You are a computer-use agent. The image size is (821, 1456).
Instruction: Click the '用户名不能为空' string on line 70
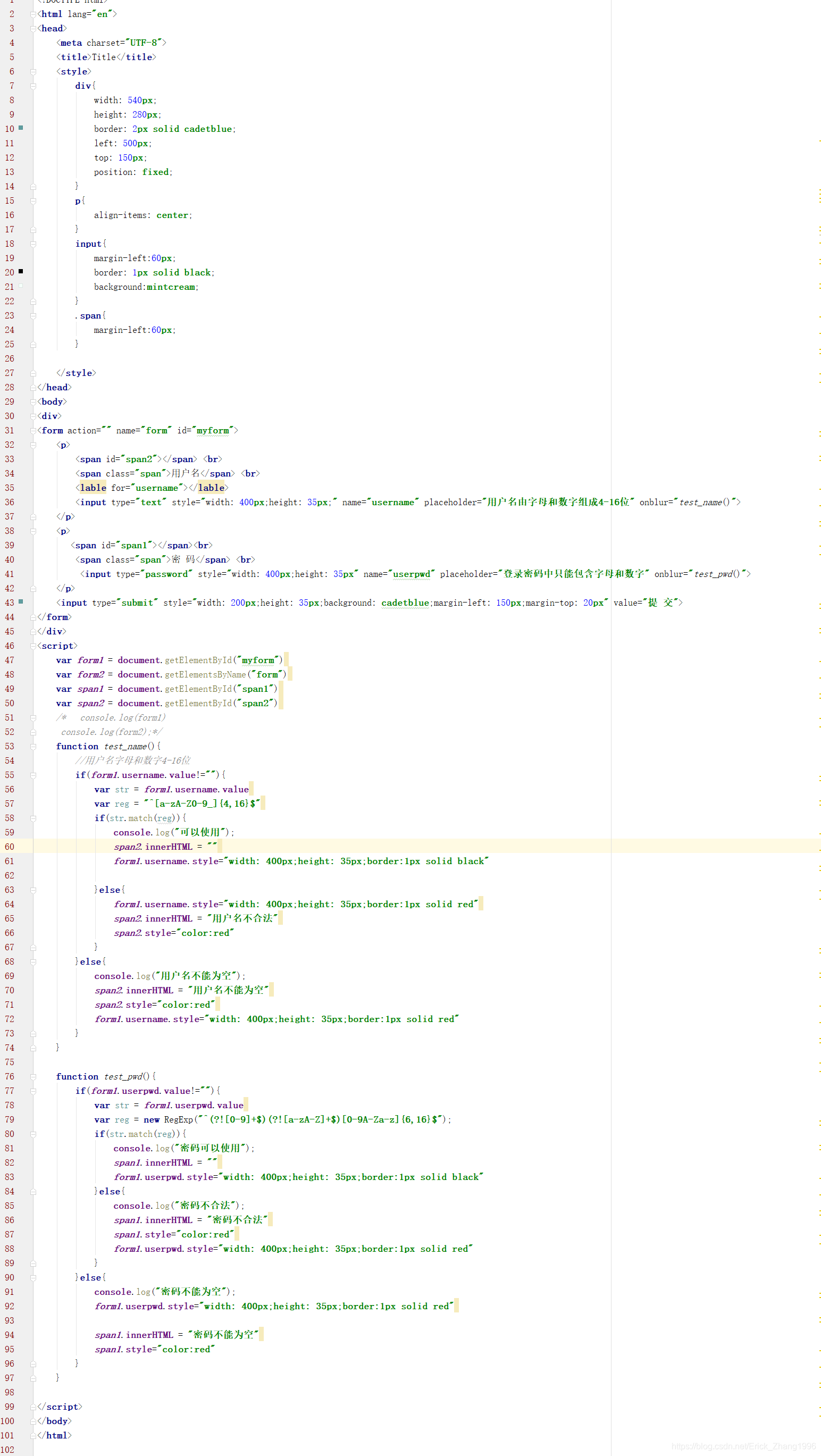(x=228, y=990)
